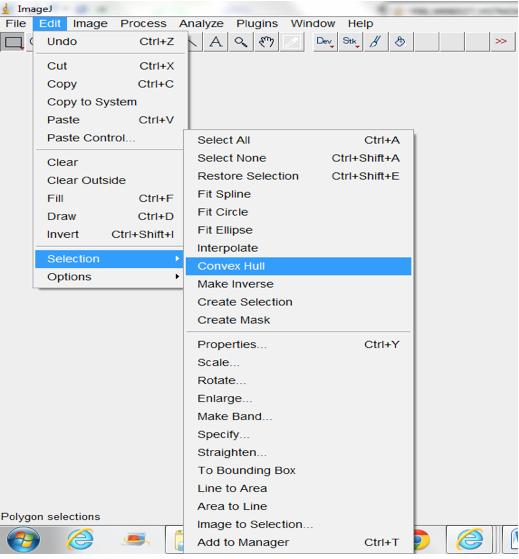519x559 pixels.
Task: Open the Analyze menu
Action: 201,24
